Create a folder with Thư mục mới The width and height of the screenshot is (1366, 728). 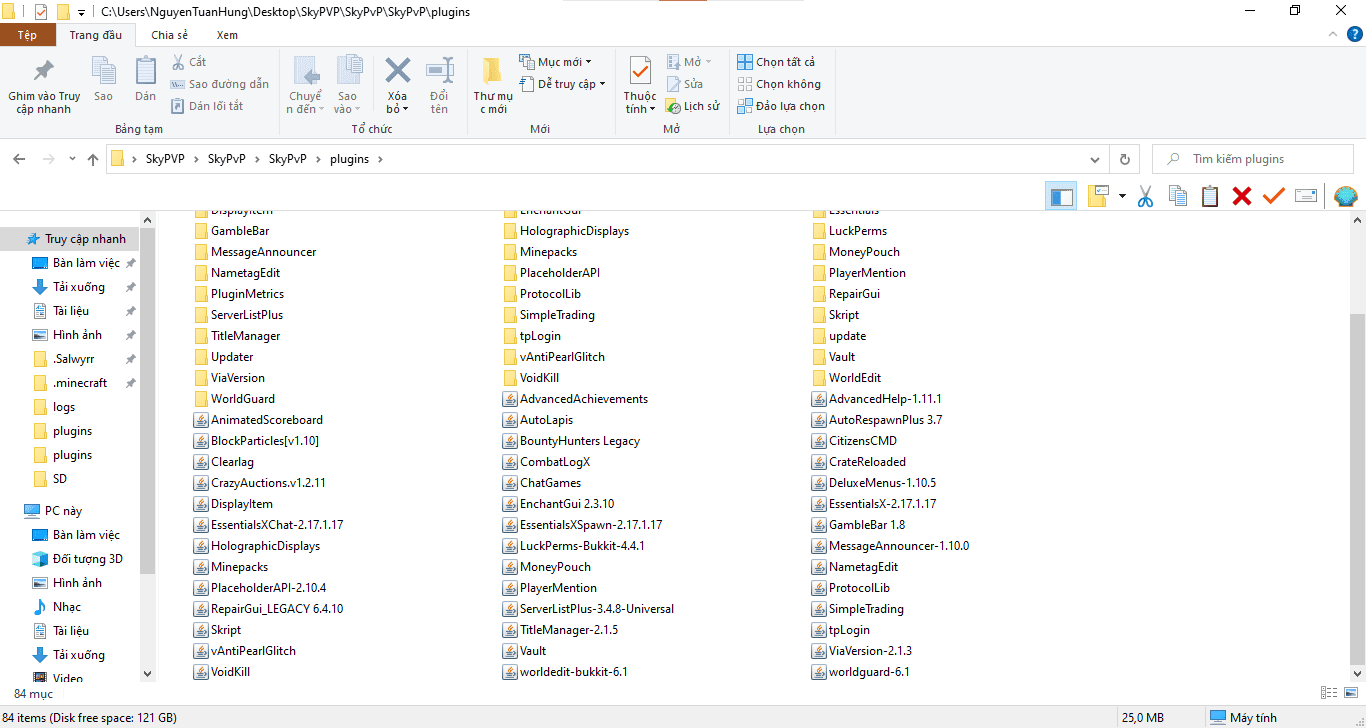click(492, 86)
